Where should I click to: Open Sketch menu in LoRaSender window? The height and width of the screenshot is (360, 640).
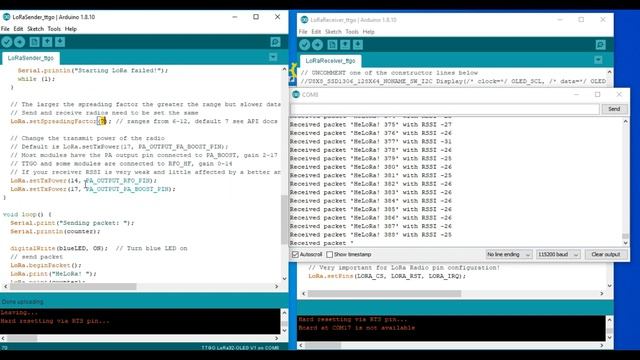tap(36, 29)
